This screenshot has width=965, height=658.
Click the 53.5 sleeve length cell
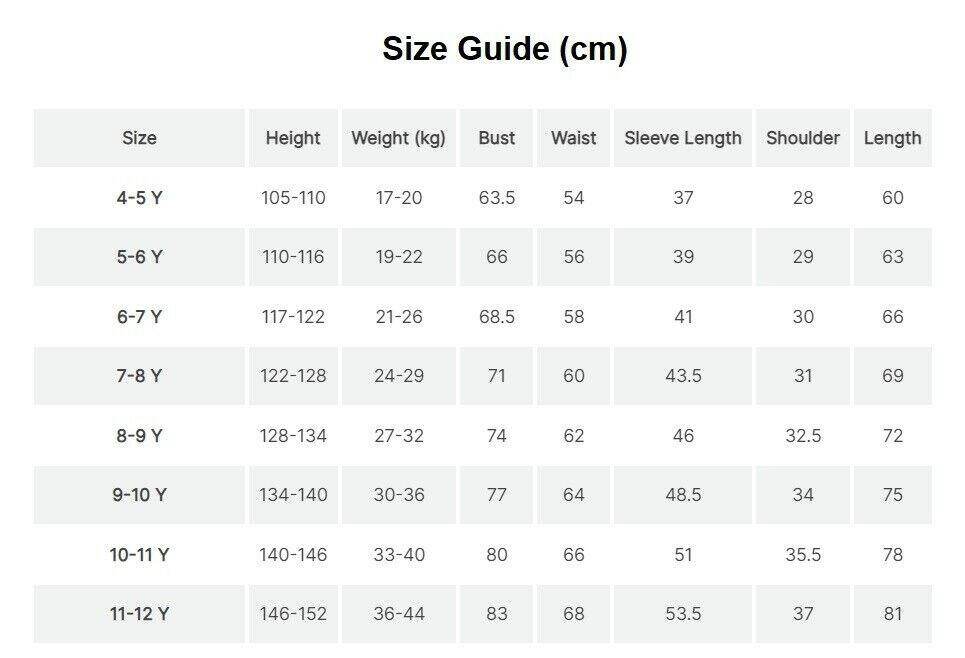pos(683,614)
